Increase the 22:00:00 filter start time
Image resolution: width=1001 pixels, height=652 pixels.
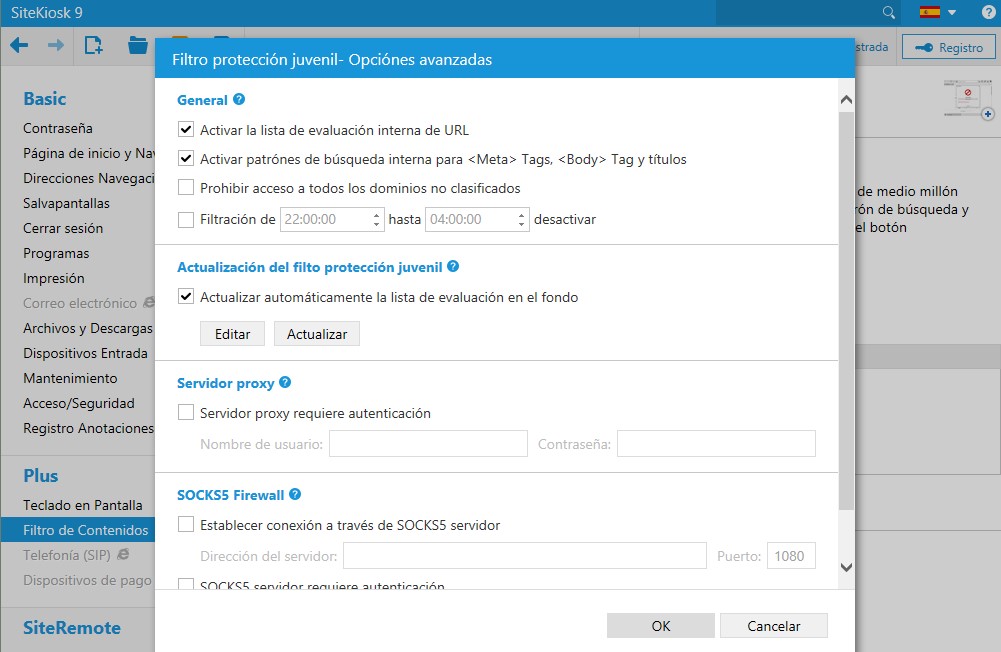pos(377,214)
